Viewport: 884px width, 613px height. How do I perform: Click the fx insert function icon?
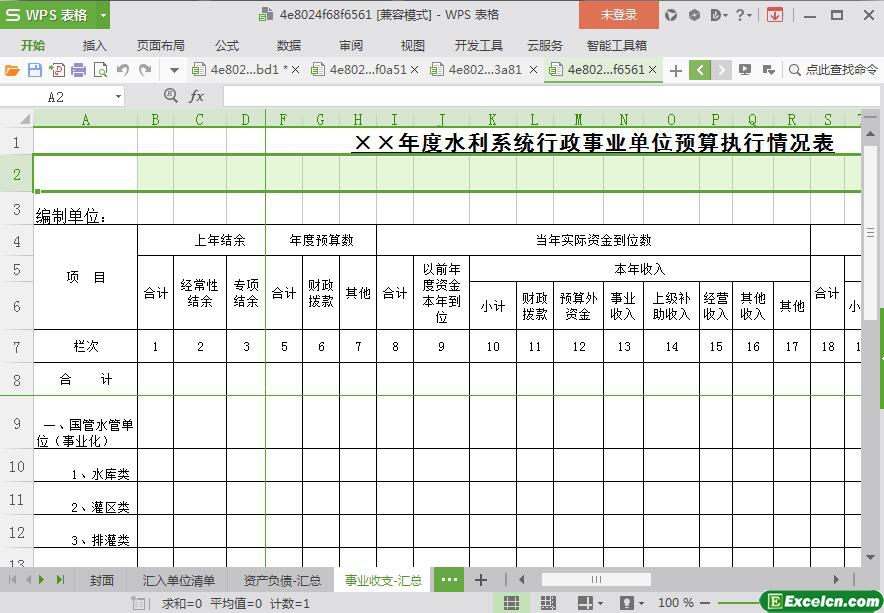tap(197, 96)
